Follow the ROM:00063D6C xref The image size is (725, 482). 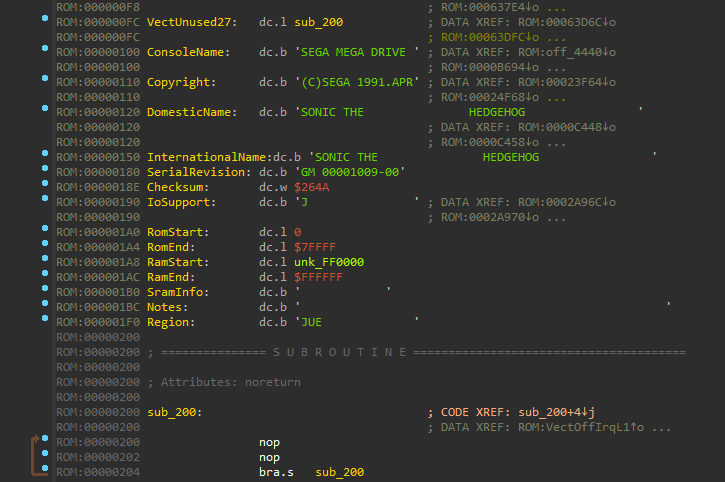coord(567,22)
